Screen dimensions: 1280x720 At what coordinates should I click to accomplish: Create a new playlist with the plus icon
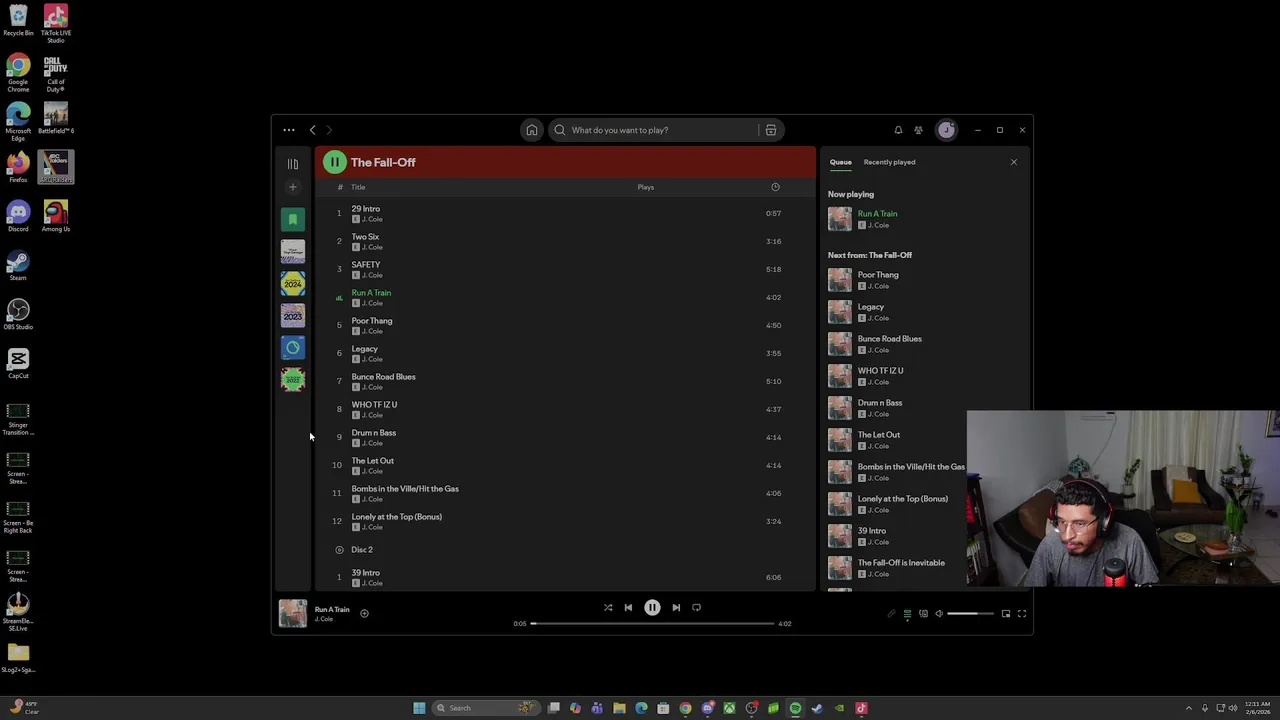click(293, 187)
